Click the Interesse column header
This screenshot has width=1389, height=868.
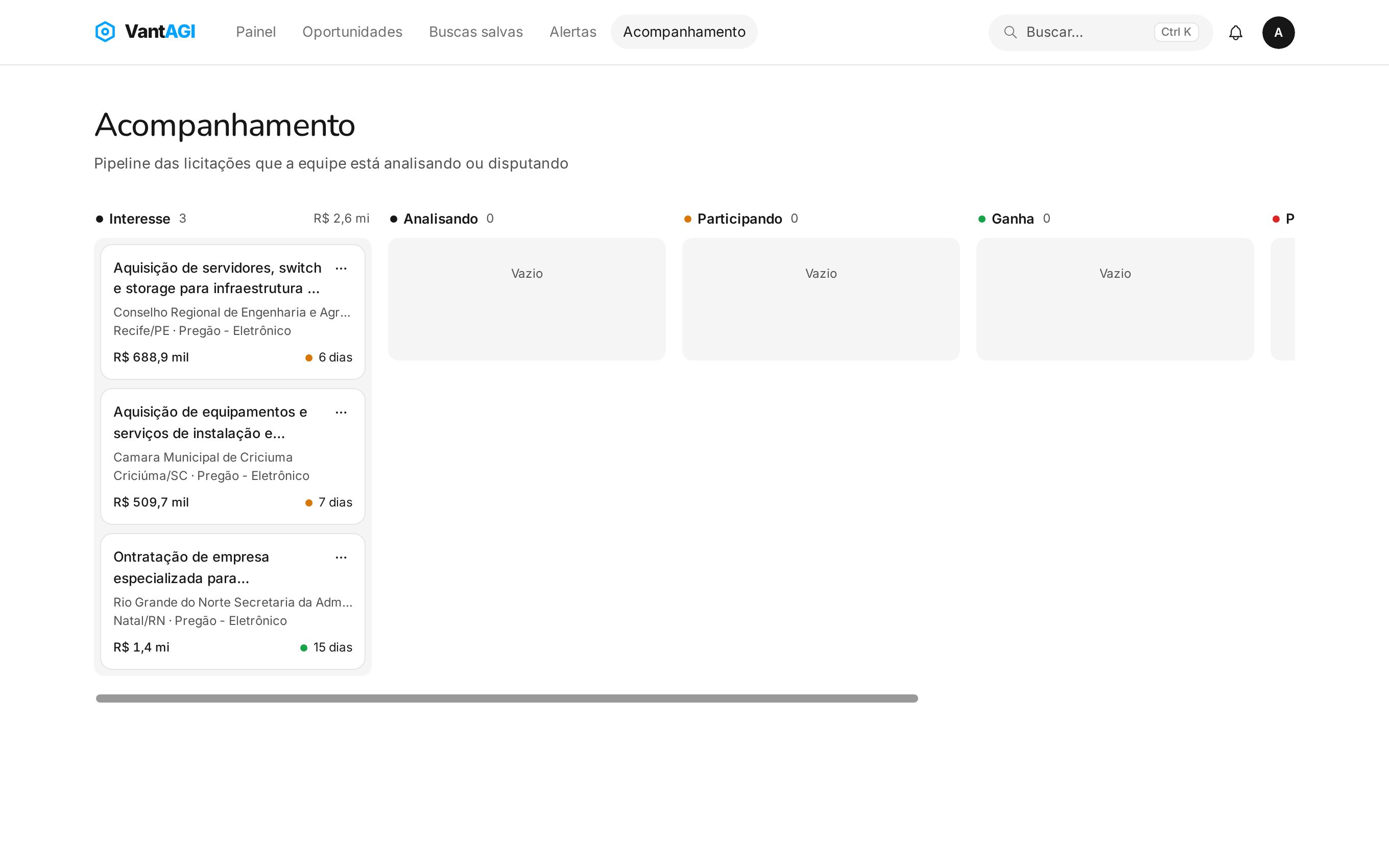(139, 219)
